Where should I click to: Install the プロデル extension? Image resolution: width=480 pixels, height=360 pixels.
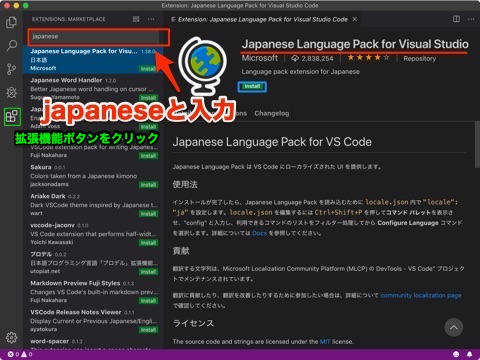coord(148,272)
